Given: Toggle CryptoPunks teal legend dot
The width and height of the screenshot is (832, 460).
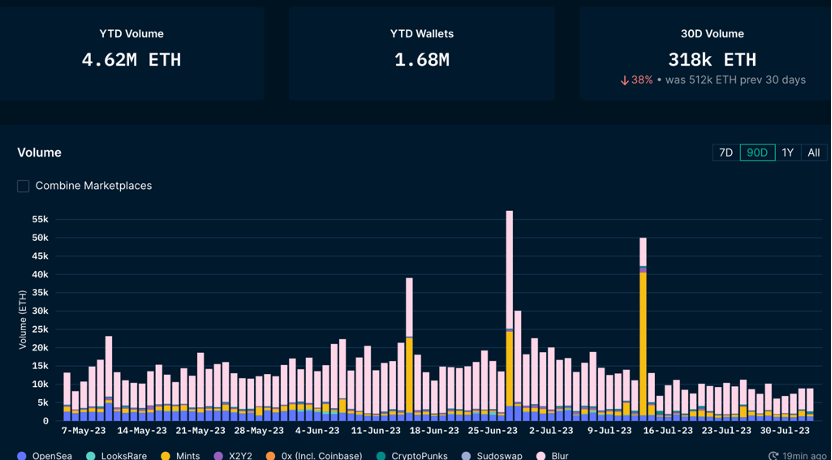Looking at the screenshot, I should click(380, 456).
